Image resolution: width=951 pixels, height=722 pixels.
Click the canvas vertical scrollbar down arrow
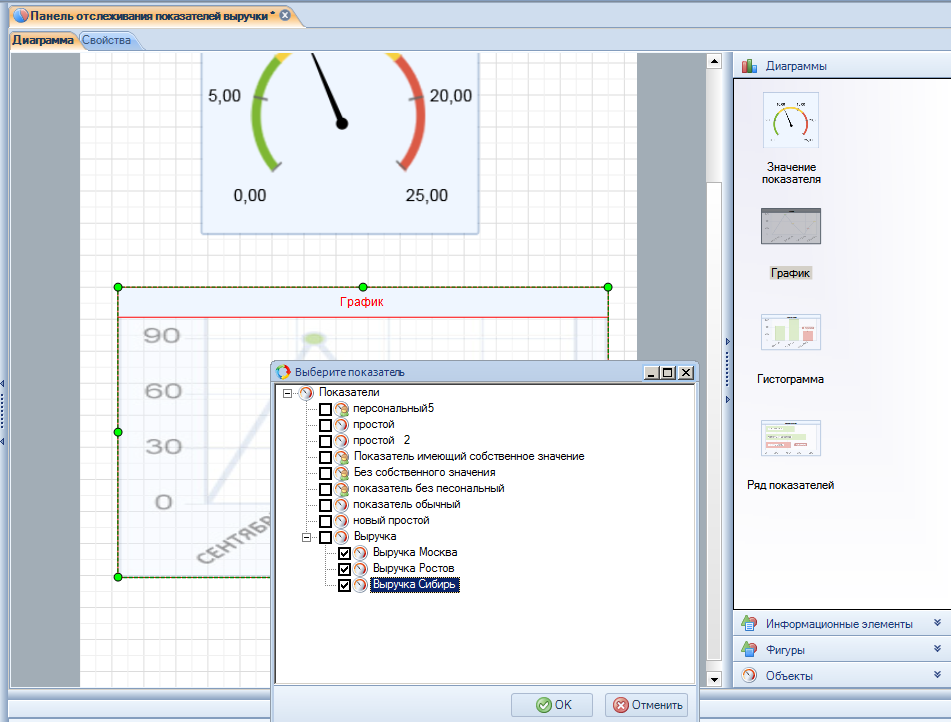(x=714, y=679)
